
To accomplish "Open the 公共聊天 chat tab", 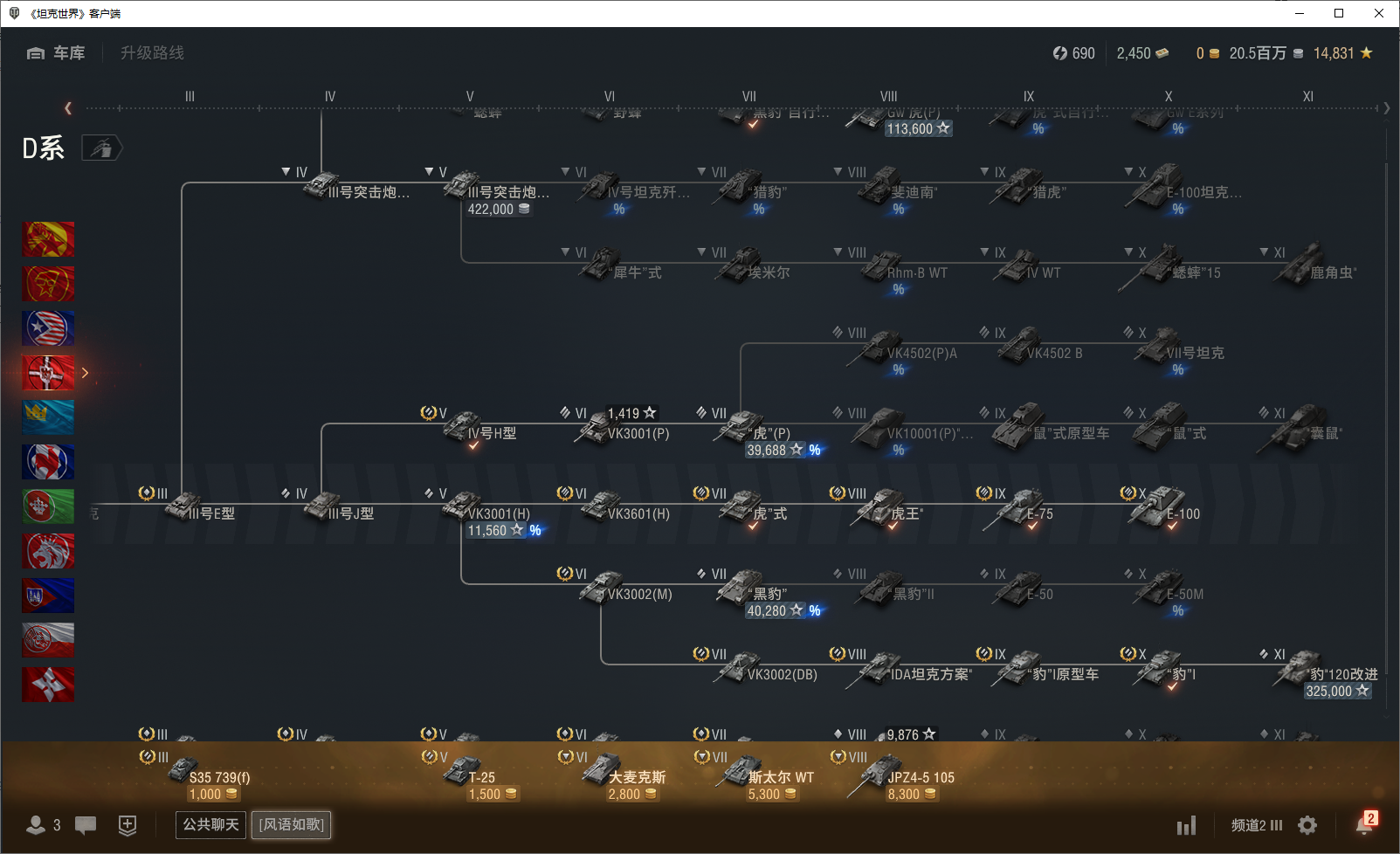I will (210, 824).
